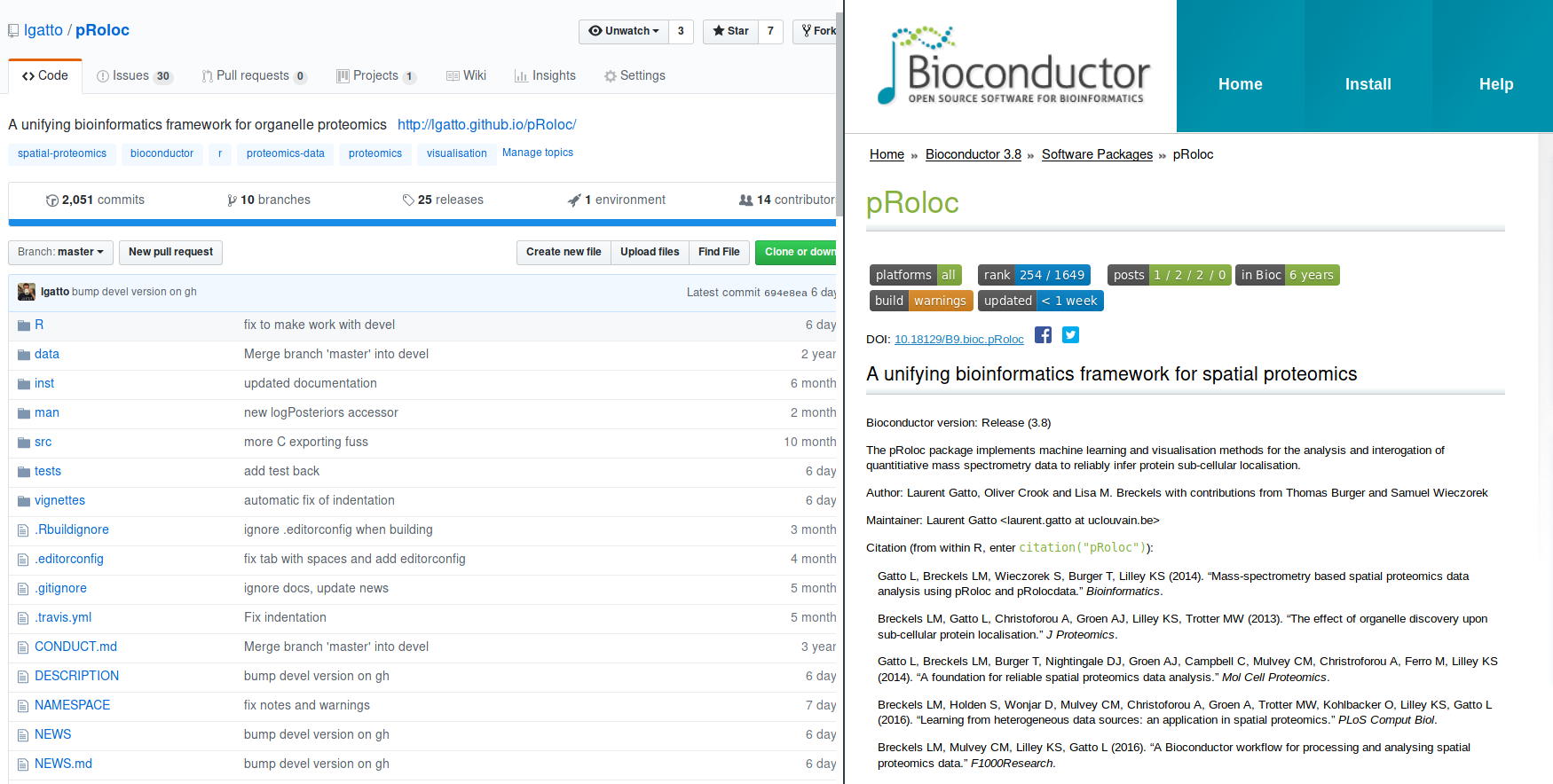Image resolution: width=1553 pixels, height=784 pixels.
Task: Click the Facebook share icon
Action: click(x=1043, y=335)
